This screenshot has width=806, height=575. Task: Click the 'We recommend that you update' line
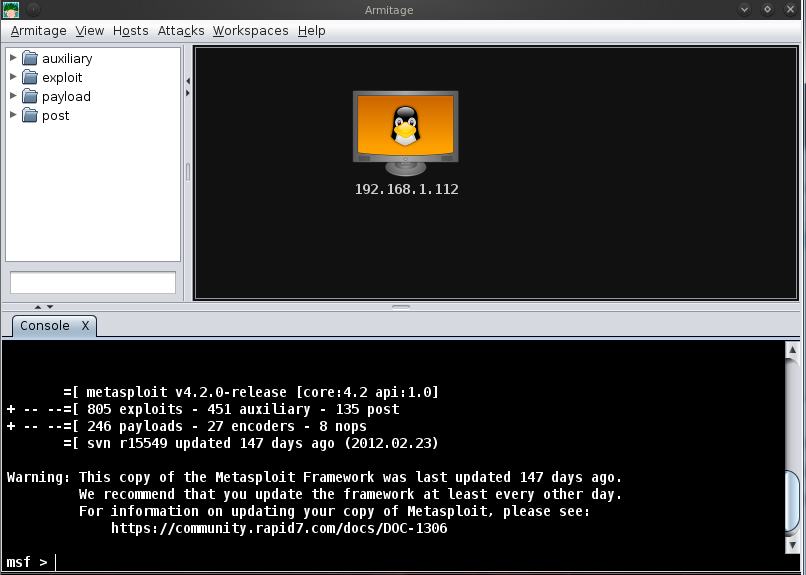pyautogui.click(x=351, y=494)
